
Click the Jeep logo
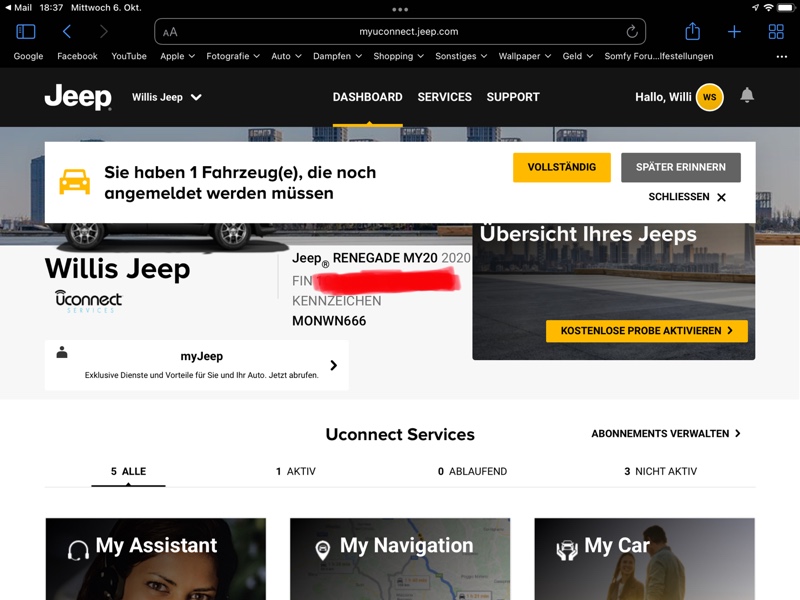[78, 97]
